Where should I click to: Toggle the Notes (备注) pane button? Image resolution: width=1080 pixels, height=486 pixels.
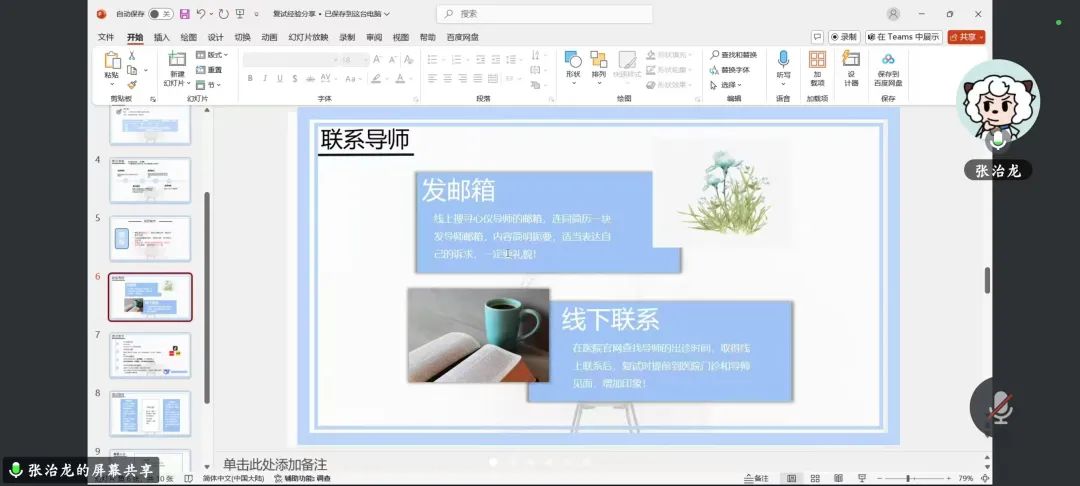tap(757, 478)
